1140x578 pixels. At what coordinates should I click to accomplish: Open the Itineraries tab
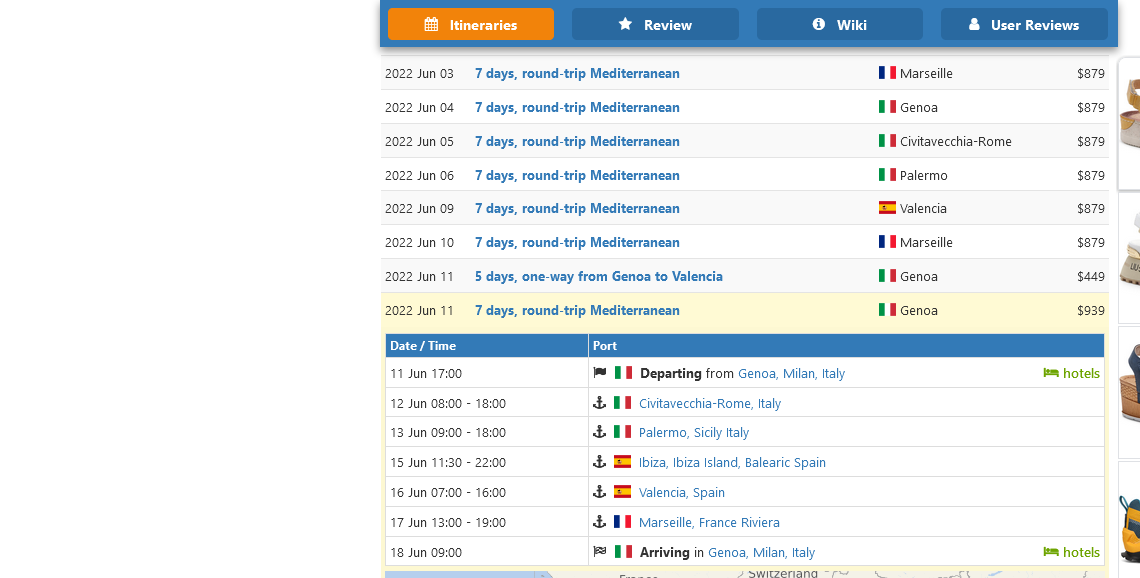click(x=471, y=25)
